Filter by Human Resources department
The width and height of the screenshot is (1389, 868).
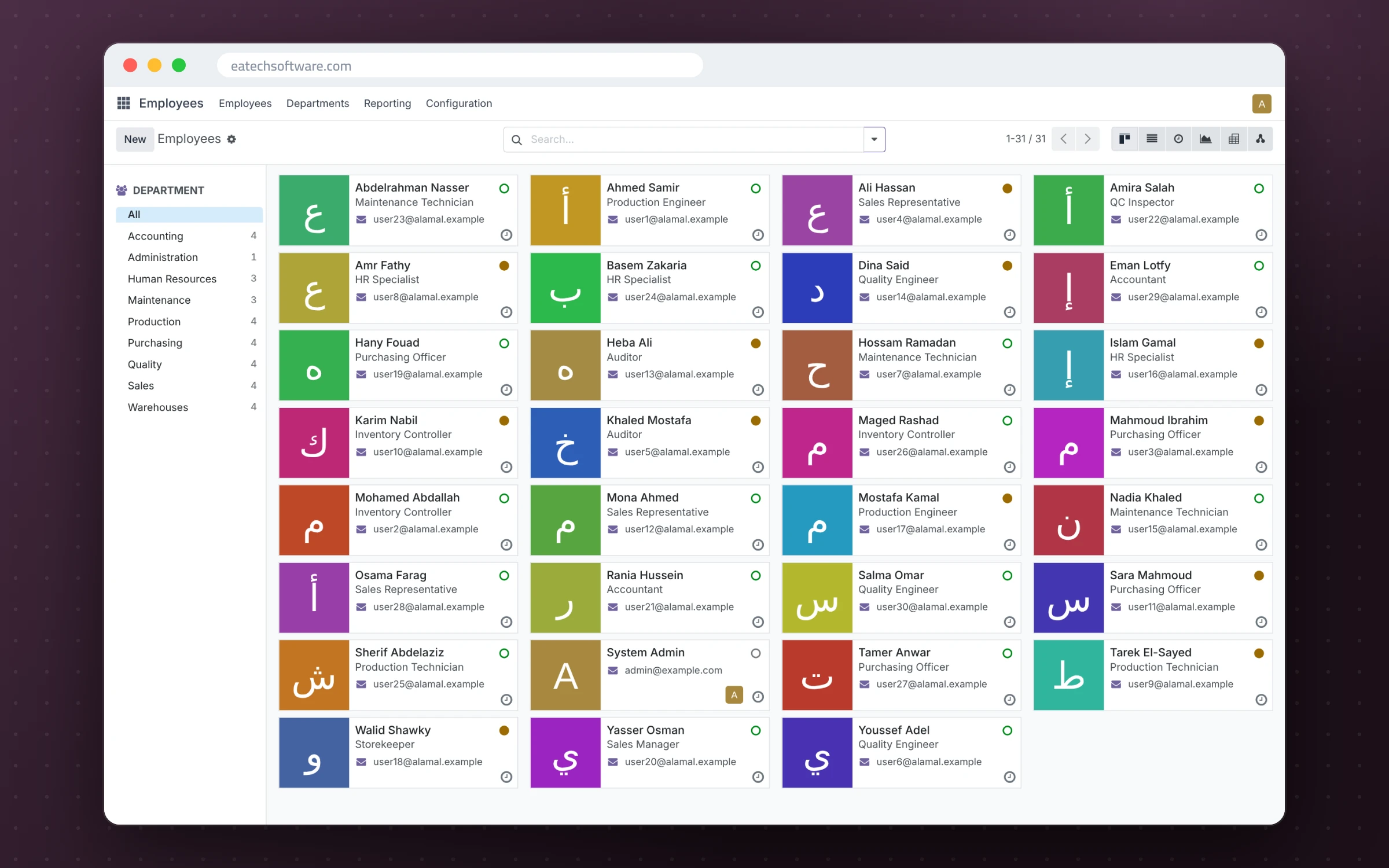pyautogui.click(x=189, y=279)
